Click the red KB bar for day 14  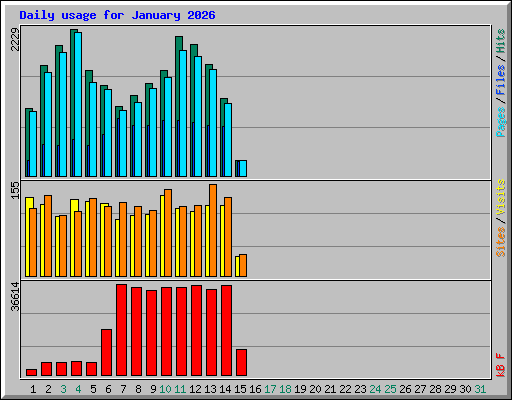click(226, 331)
